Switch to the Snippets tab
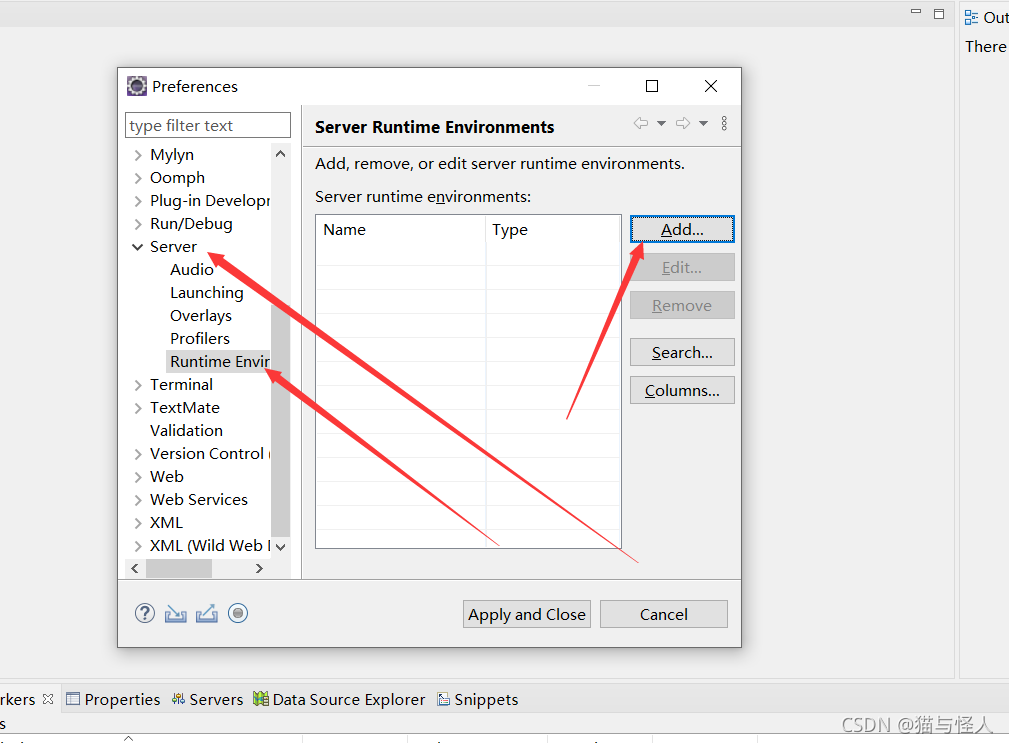 (x=477, y=699)
